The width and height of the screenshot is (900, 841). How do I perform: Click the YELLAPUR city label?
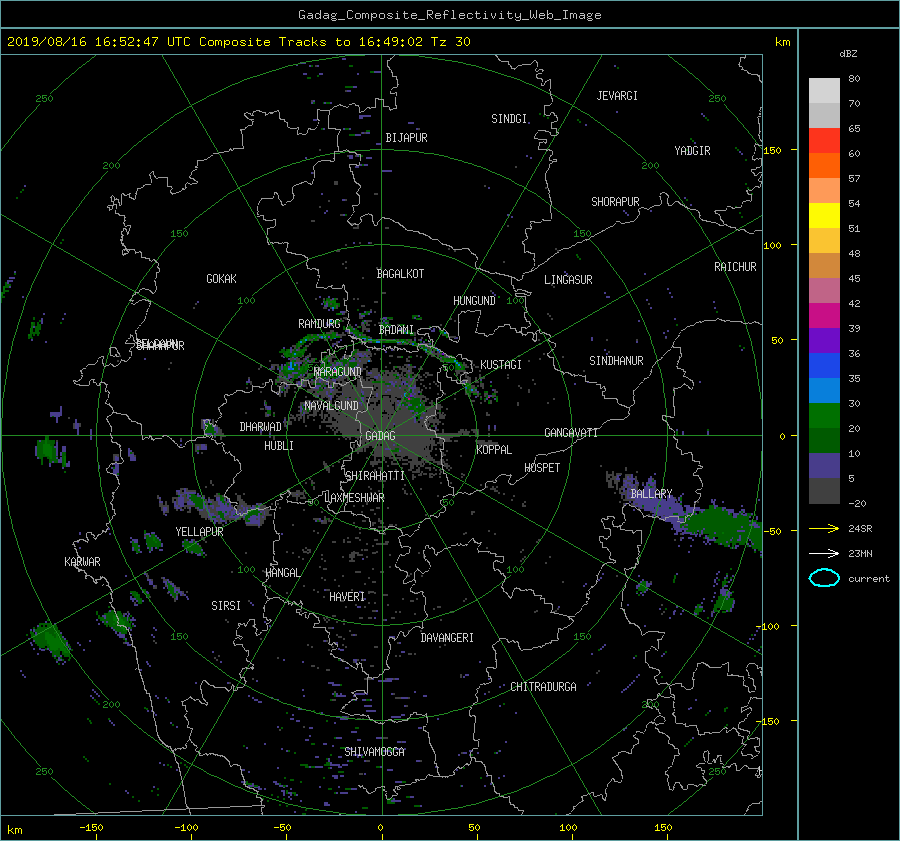(199, 532)
